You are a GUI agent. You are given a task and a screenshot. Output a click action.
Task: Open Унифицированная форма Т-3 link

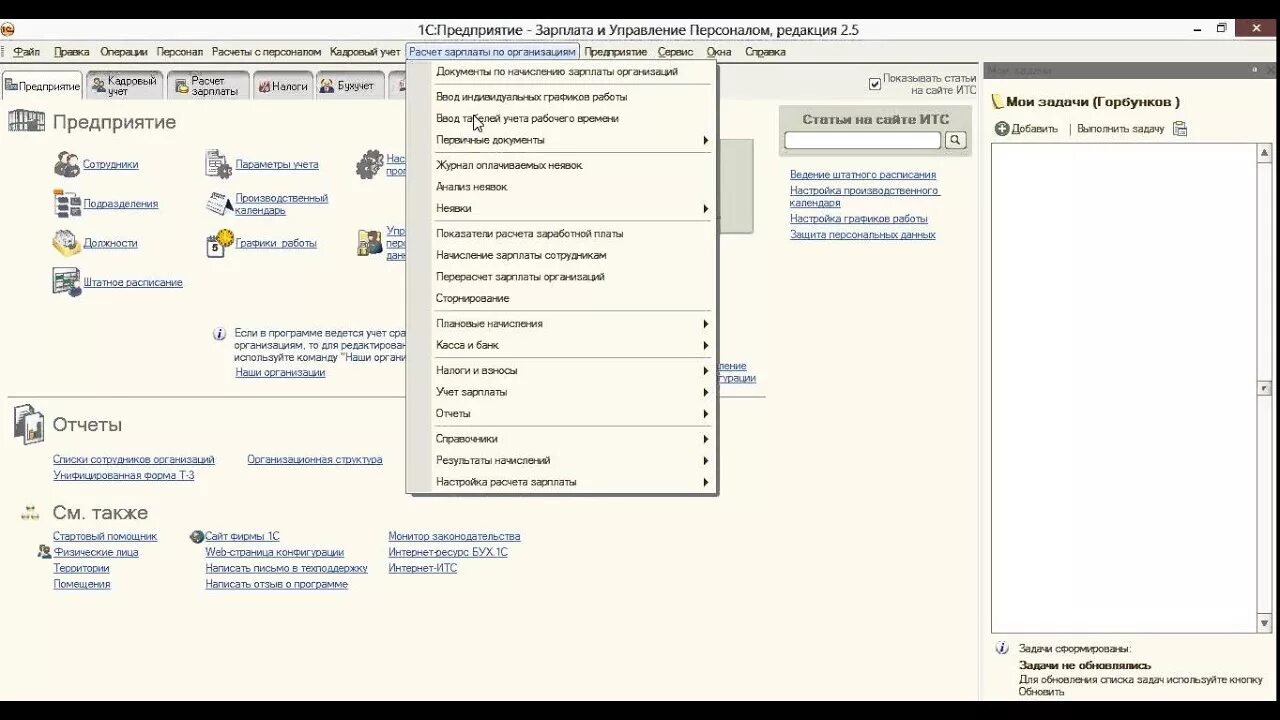(x=124, y=476)
